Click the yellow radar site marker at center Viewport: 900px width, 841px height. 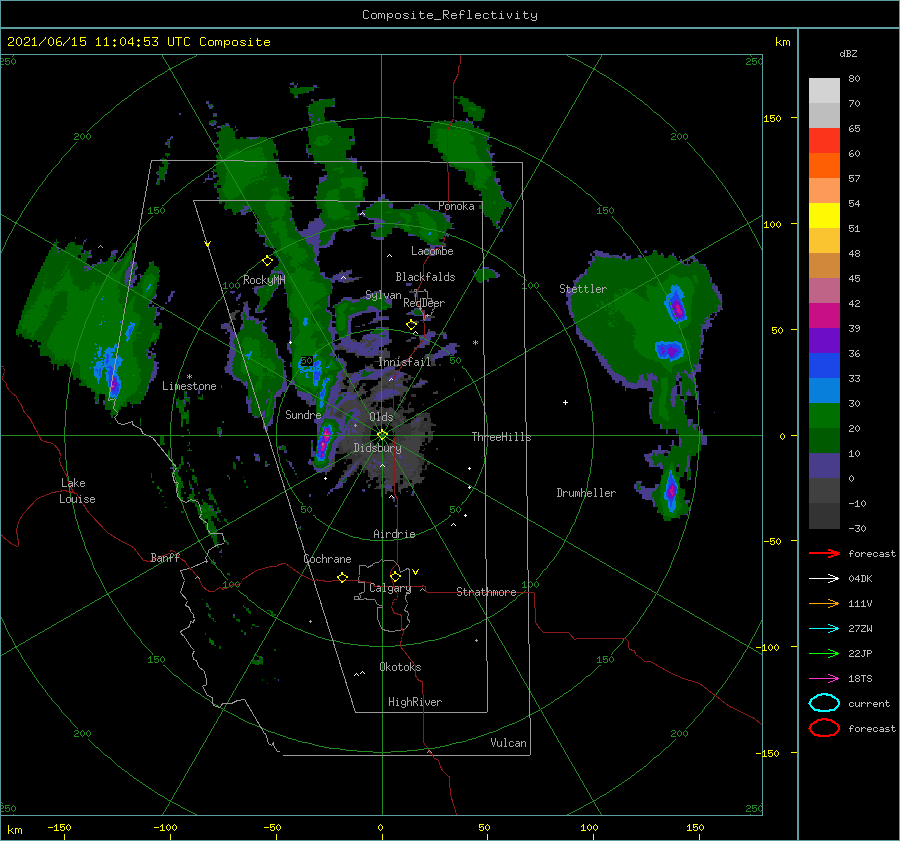[382, 435]
